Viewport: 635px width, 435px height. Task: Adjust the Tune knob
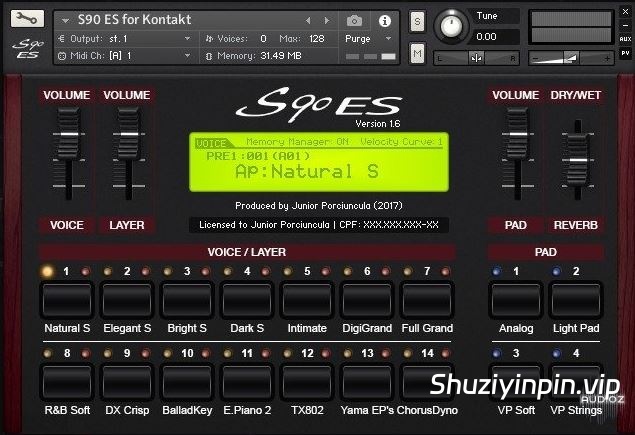(451, 26)
